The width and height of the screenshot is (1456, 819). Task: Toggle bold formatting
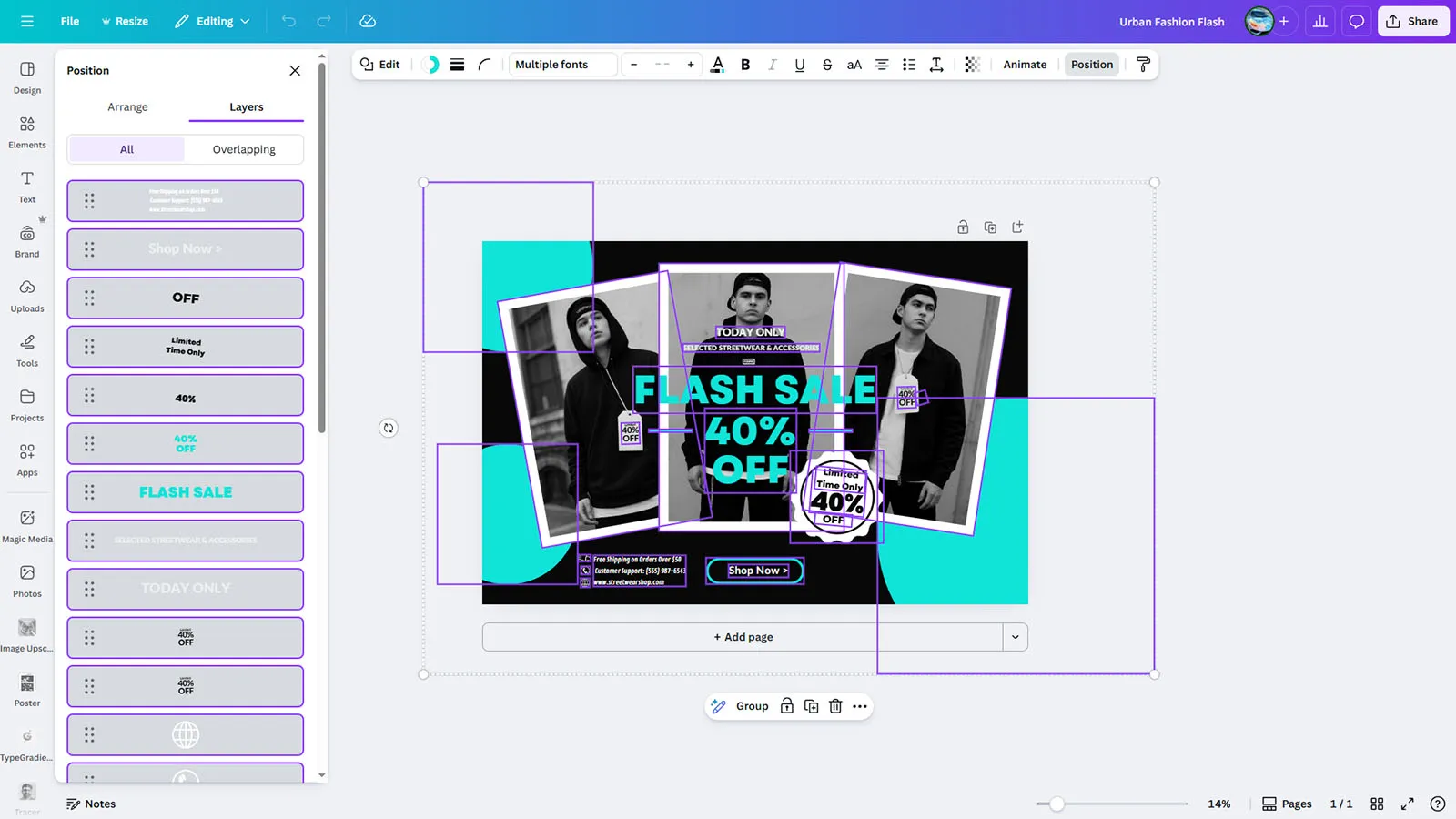coord(745,65)
